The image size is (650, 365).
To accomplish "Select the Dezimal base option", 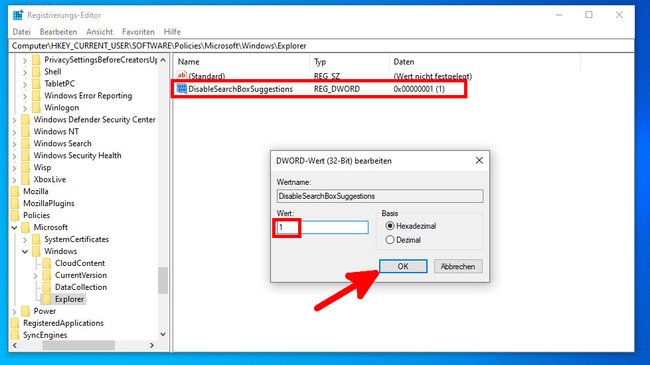I will pos(390,240).
